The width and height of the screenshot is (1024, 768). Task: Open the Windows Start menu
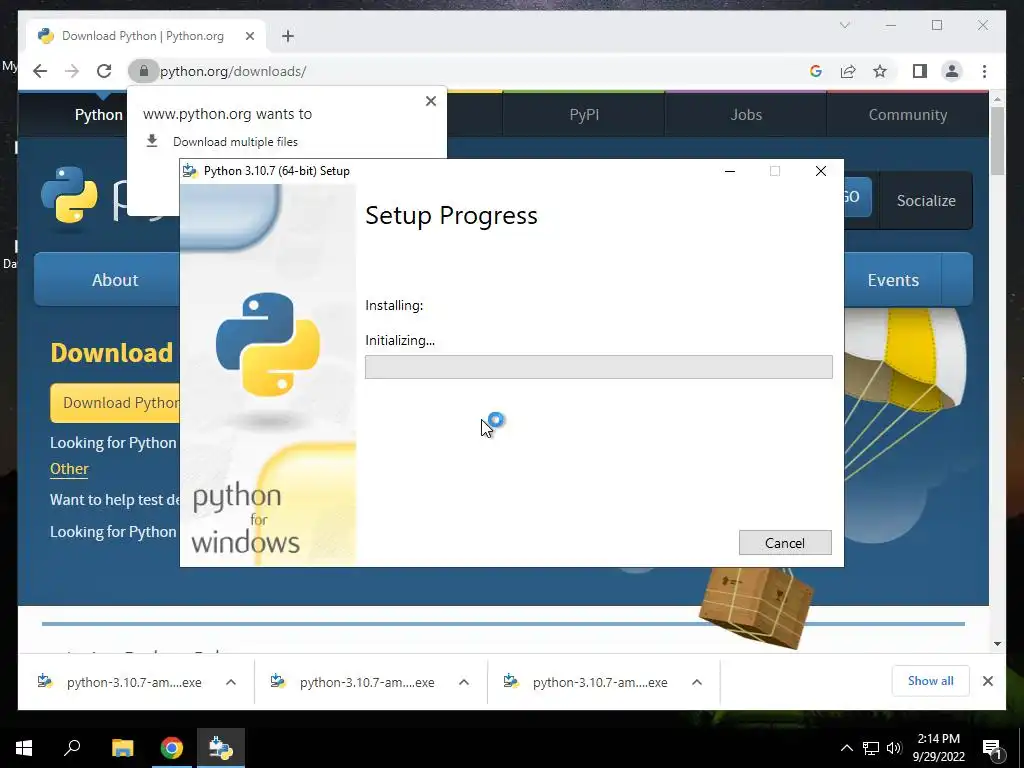pos(24,748)
